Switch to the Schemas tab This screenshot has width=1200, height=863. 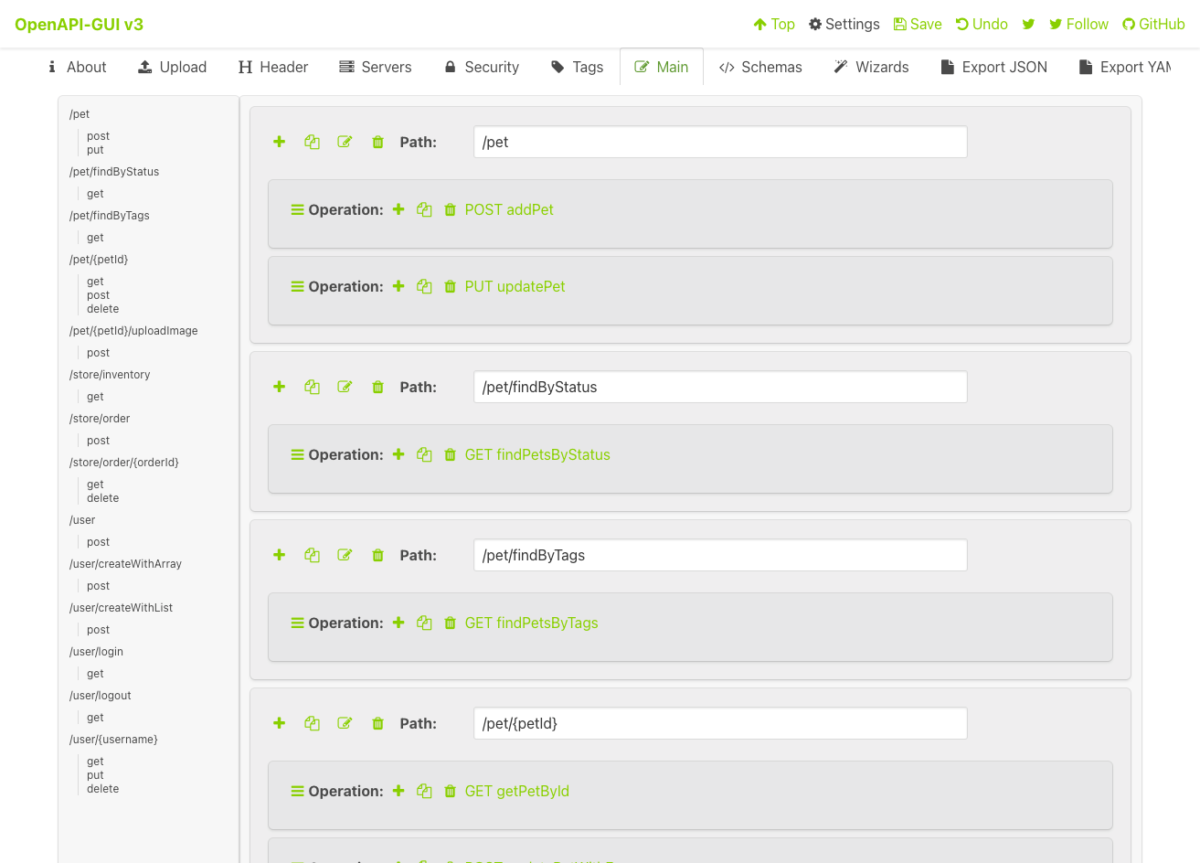pos(760,67)
